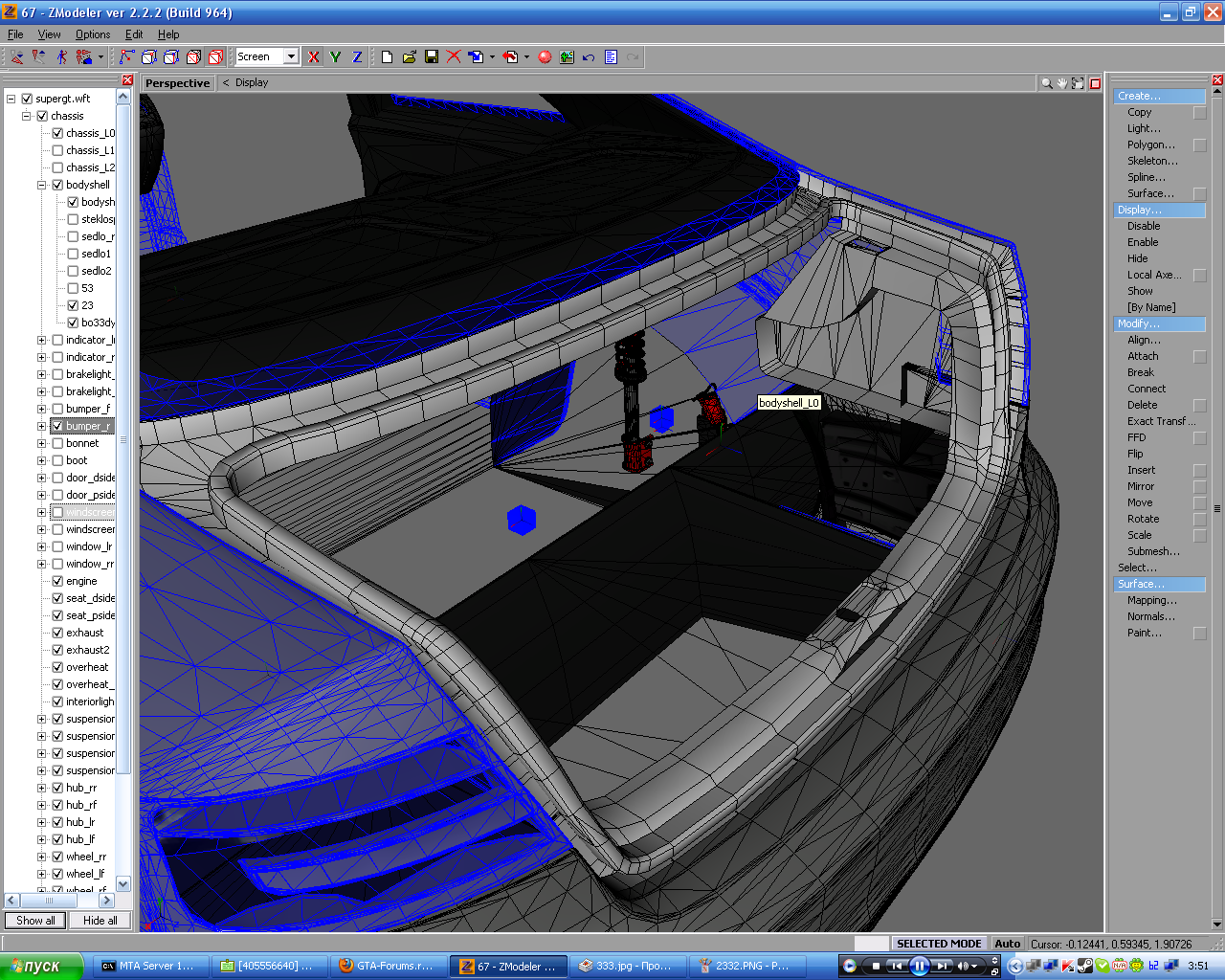Viewport: 1225px width, 980px height.
Task: Click the Windows Media Player logo icon
Action: pos(849,966)
